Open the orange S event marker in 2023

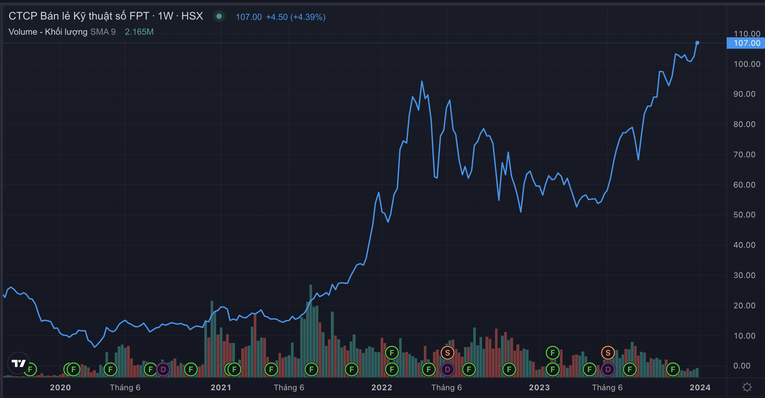607,353
